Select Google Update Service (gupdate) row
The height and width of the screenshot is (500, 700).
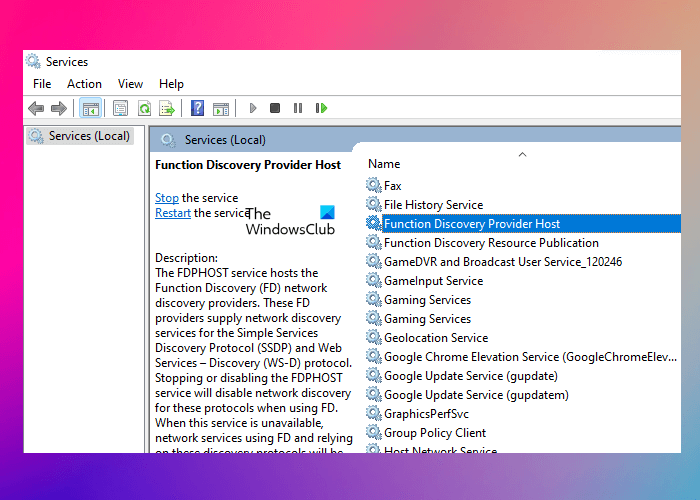523,375
